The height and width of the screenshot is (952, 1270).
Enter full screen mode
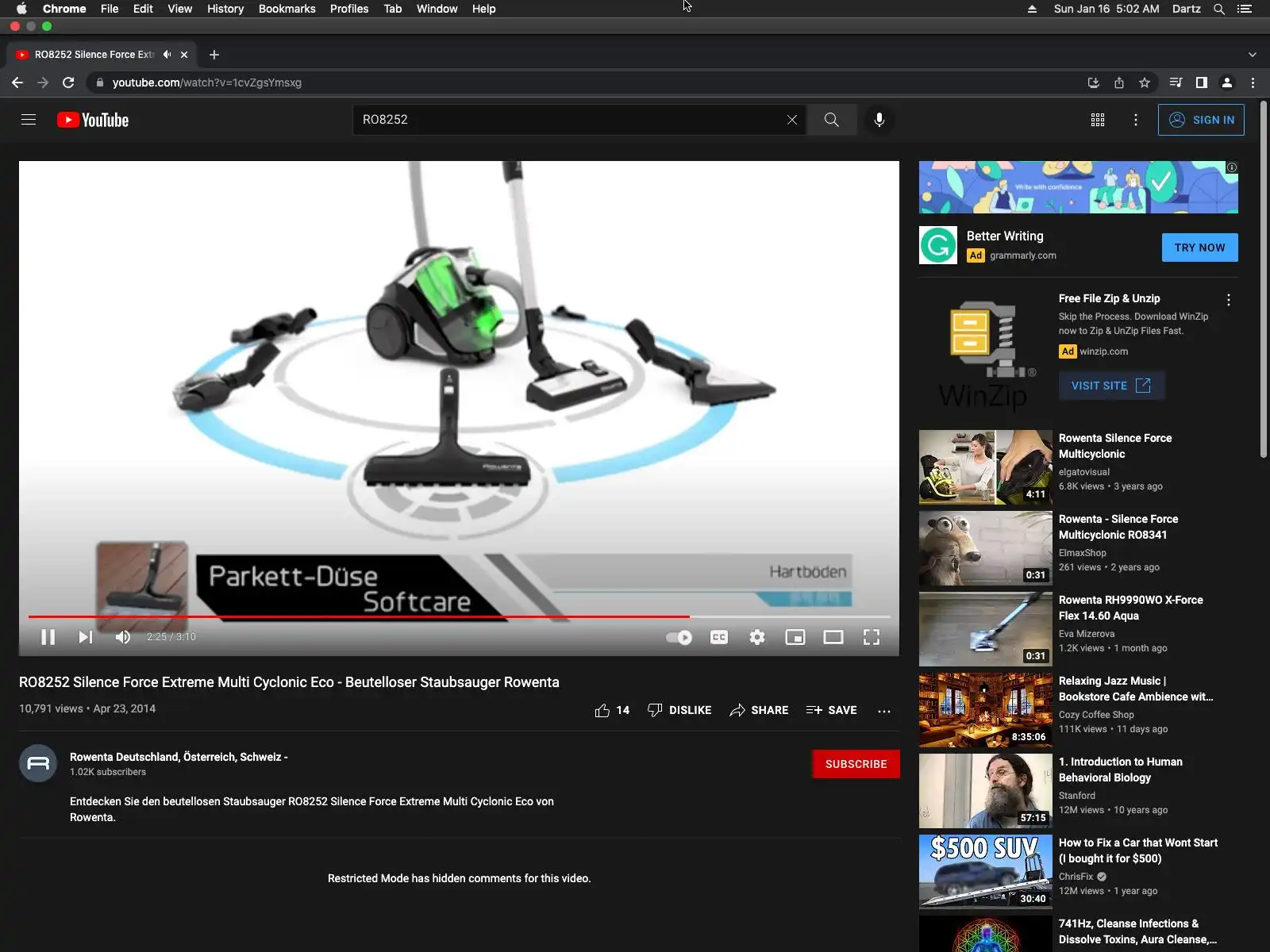click(872, 637)
